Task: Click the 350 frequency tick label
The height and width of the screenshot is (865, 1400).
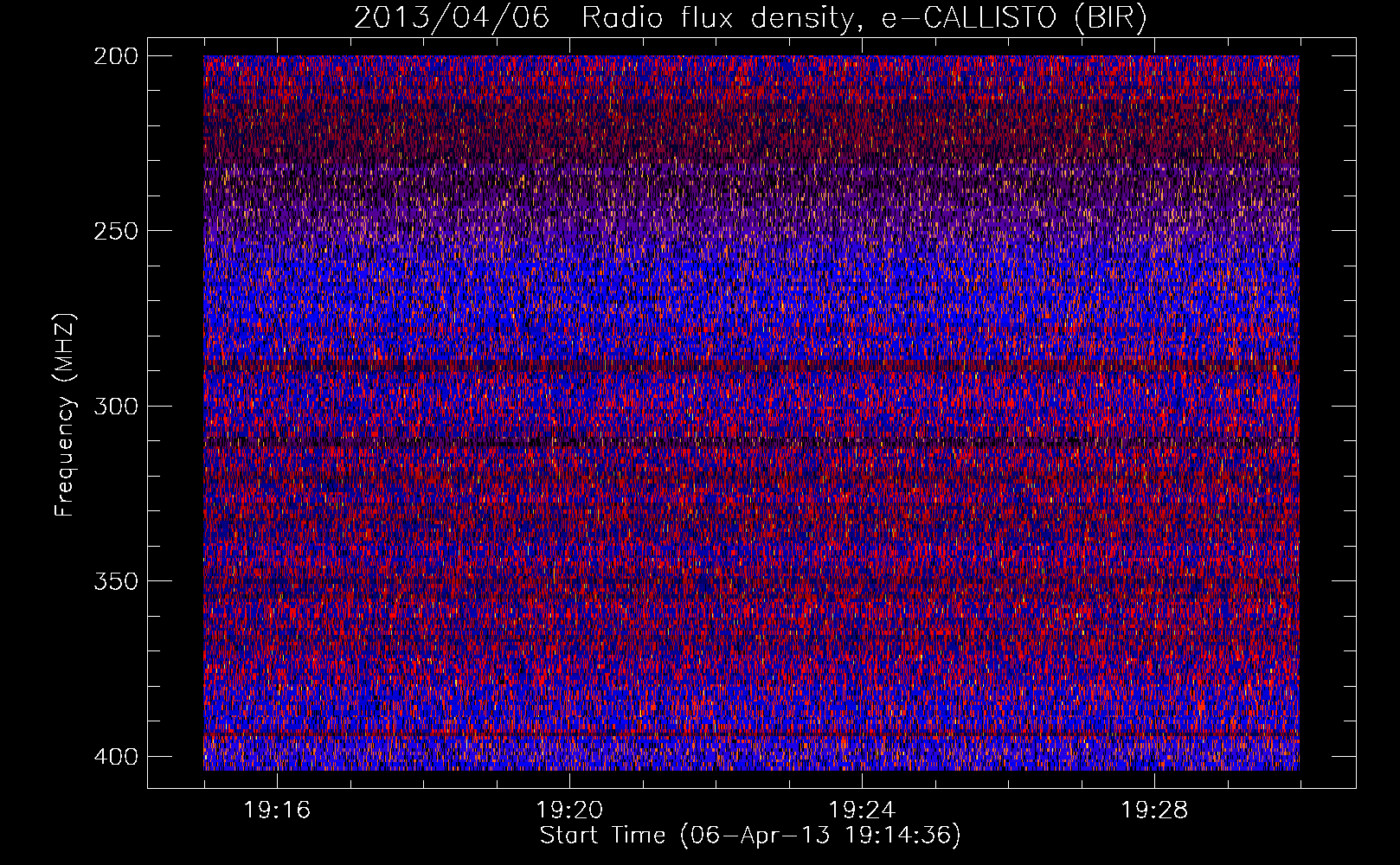Action: (115, 581)
